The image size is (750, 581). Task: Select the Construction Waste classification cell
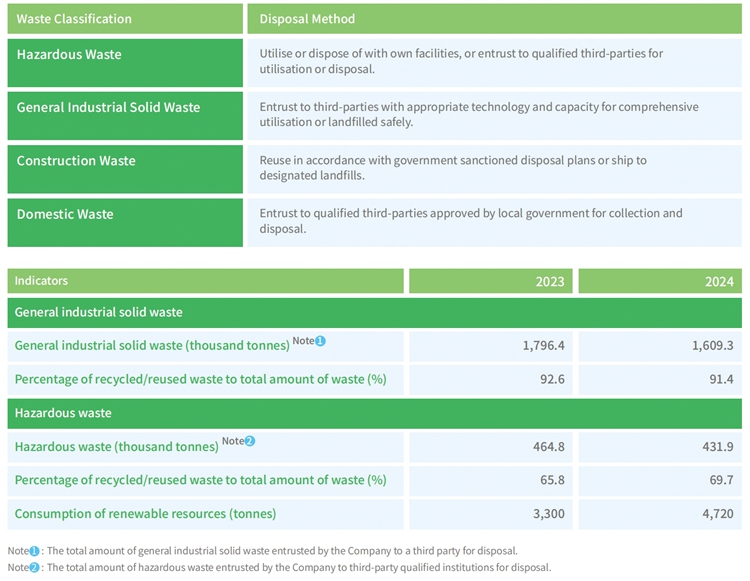[125, 168]
